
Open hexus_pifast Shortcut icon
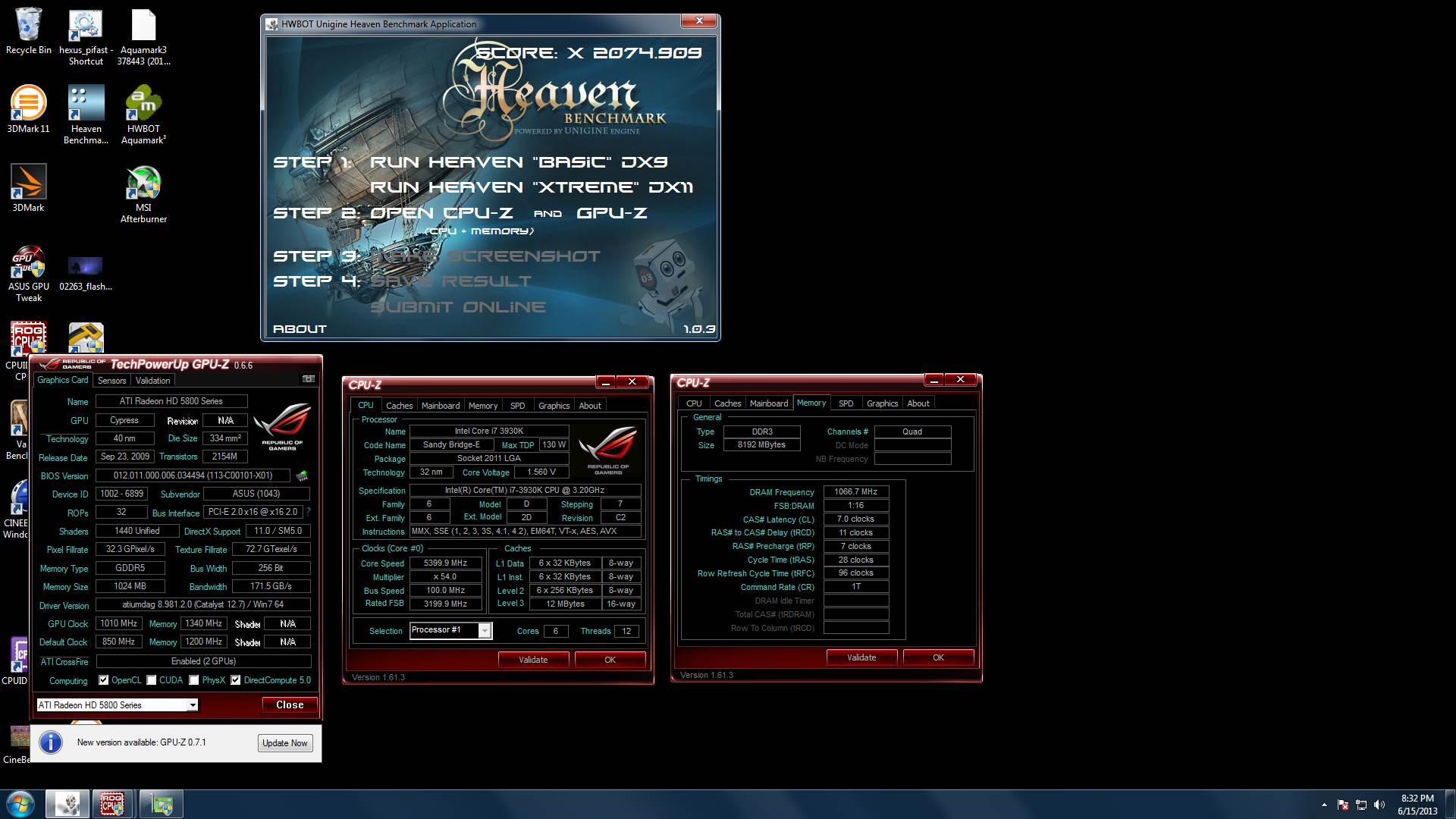86,38
